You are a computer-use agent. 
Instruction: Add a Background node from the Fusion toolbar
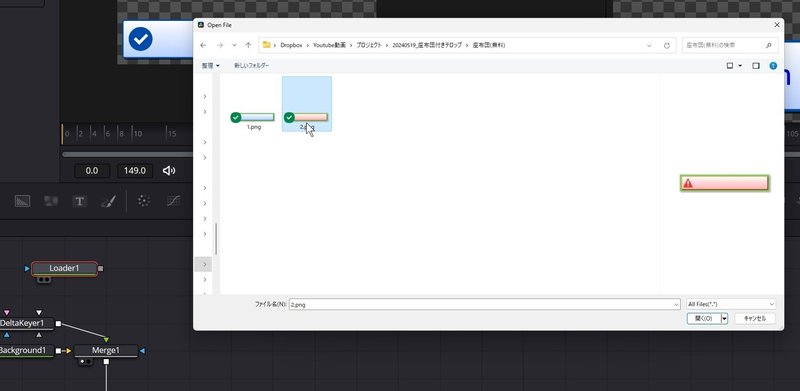[22, 201]
